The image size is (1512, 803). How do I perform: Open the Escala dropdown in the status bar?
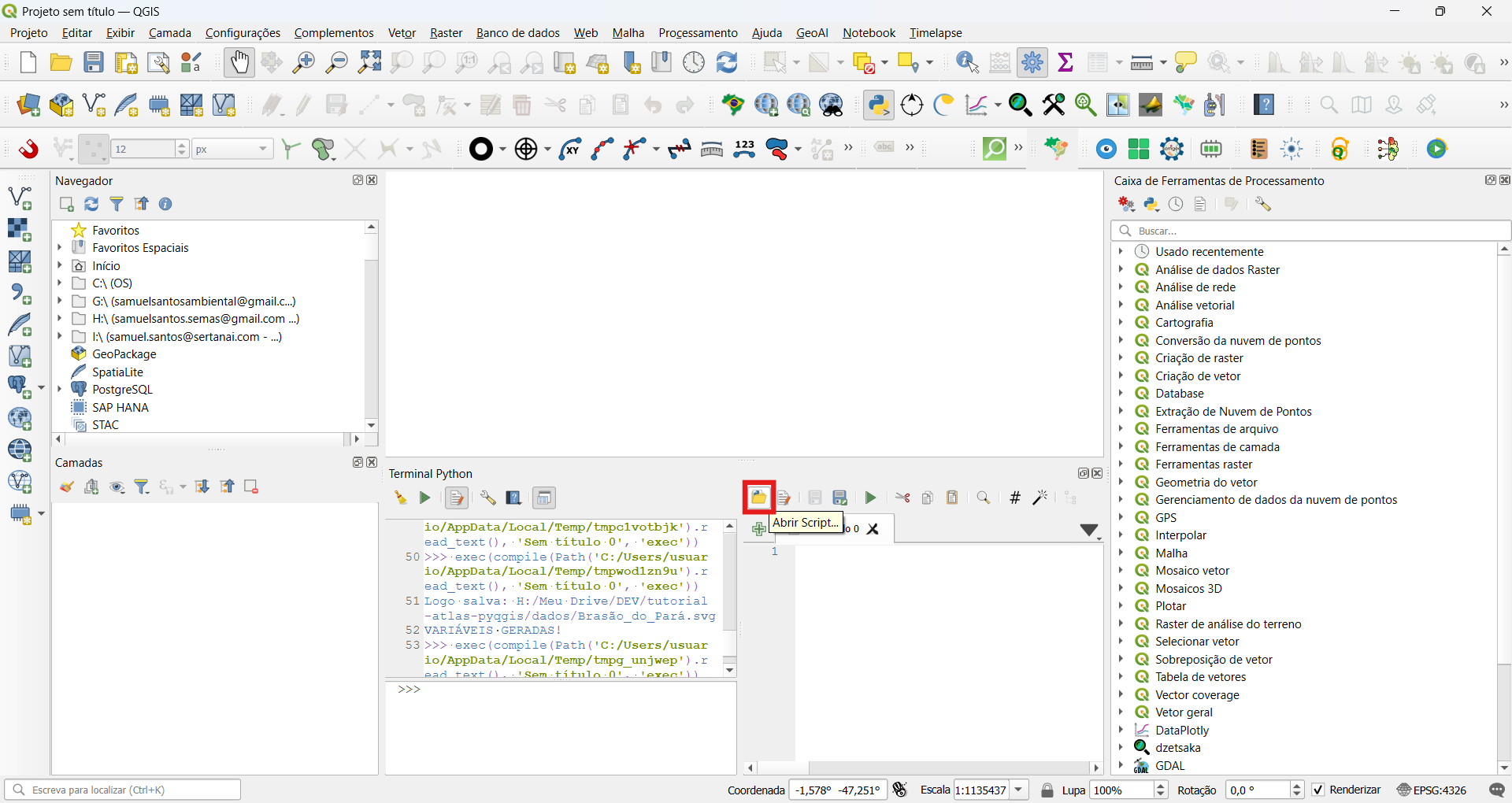pos(1019,790)
